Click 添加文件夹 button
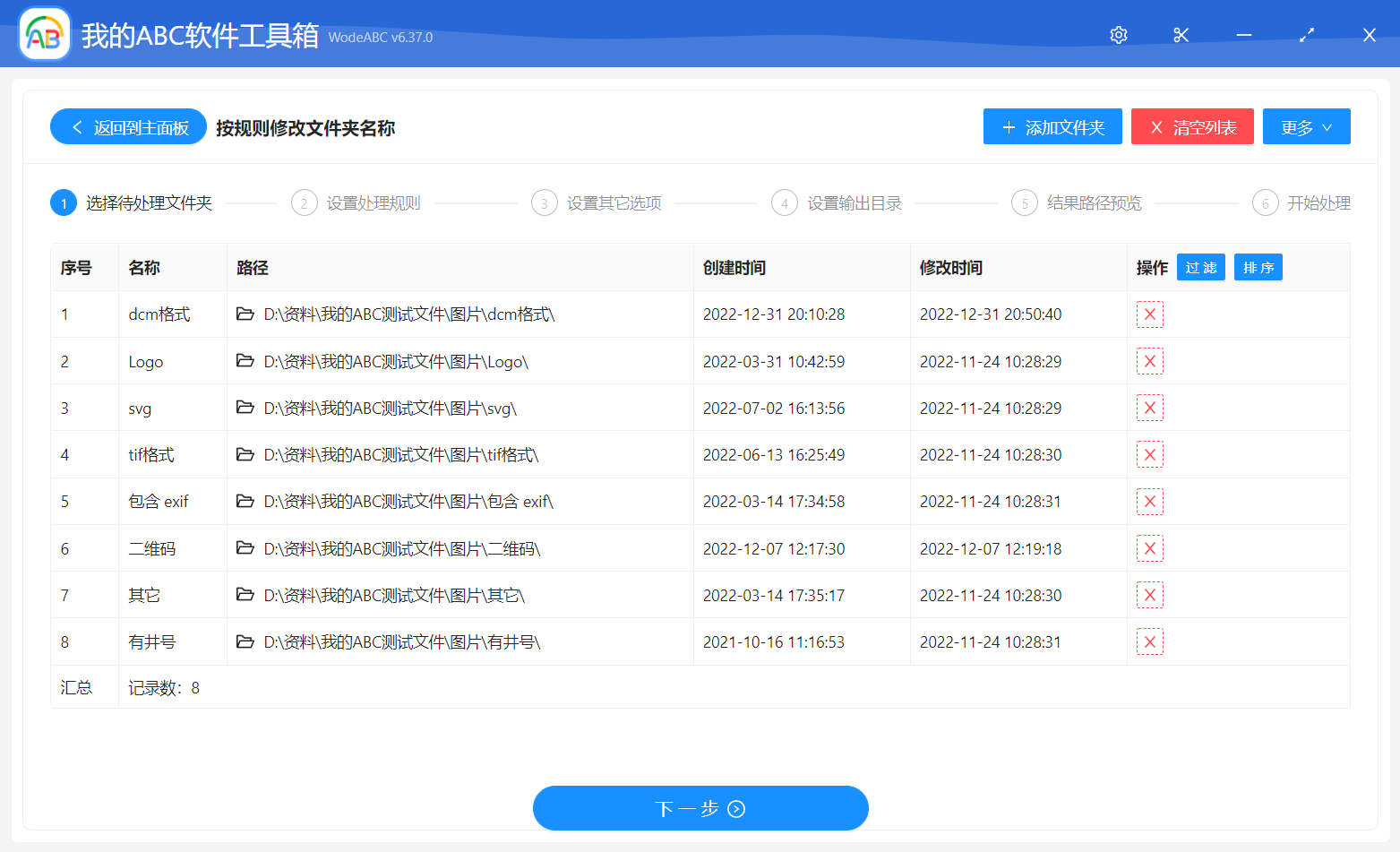Screen dimensions: 1400x852 click(x=1052, y=127)
